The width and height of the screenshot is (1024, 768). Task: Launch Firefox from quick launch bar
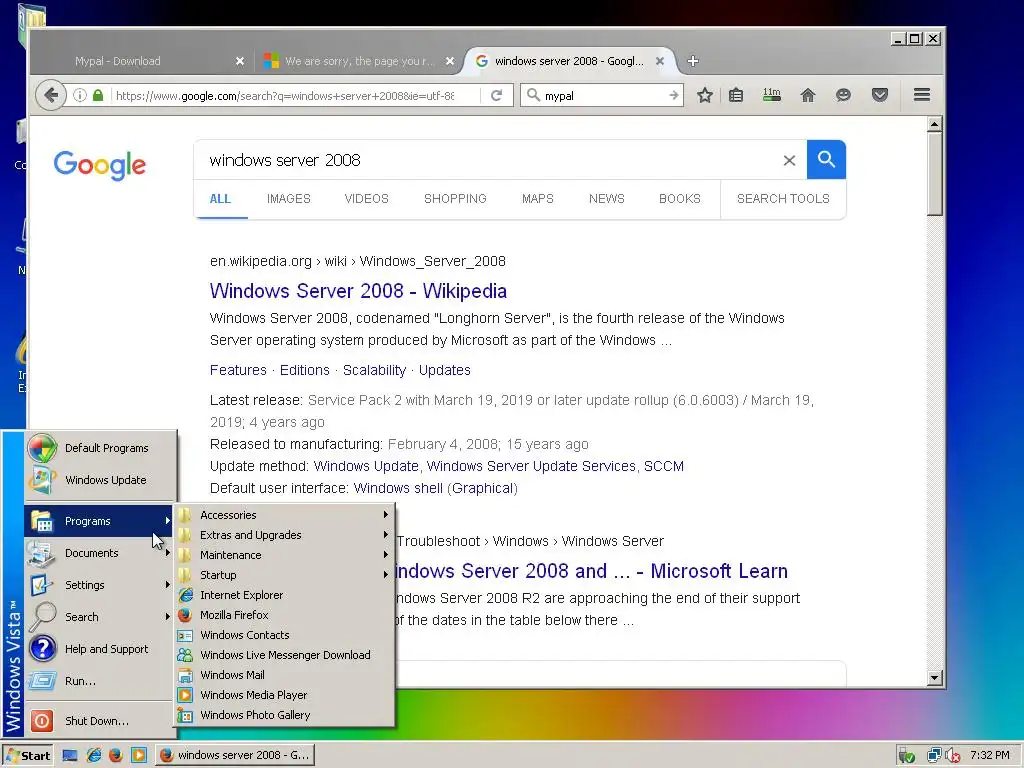pyautogui.click(x=116, y=756)
